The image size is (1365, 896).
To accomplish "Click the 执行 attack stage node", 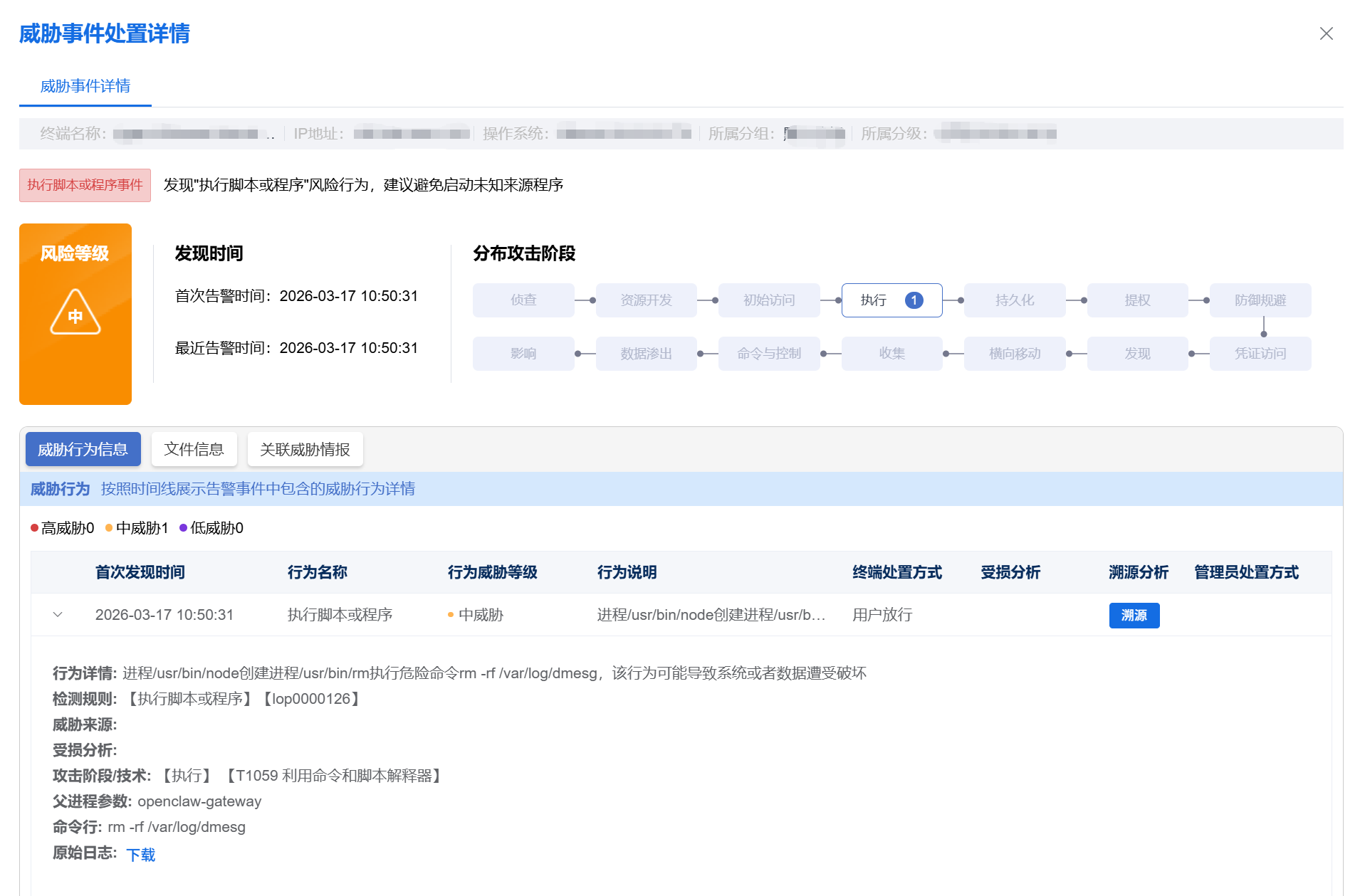I will 874,300.
